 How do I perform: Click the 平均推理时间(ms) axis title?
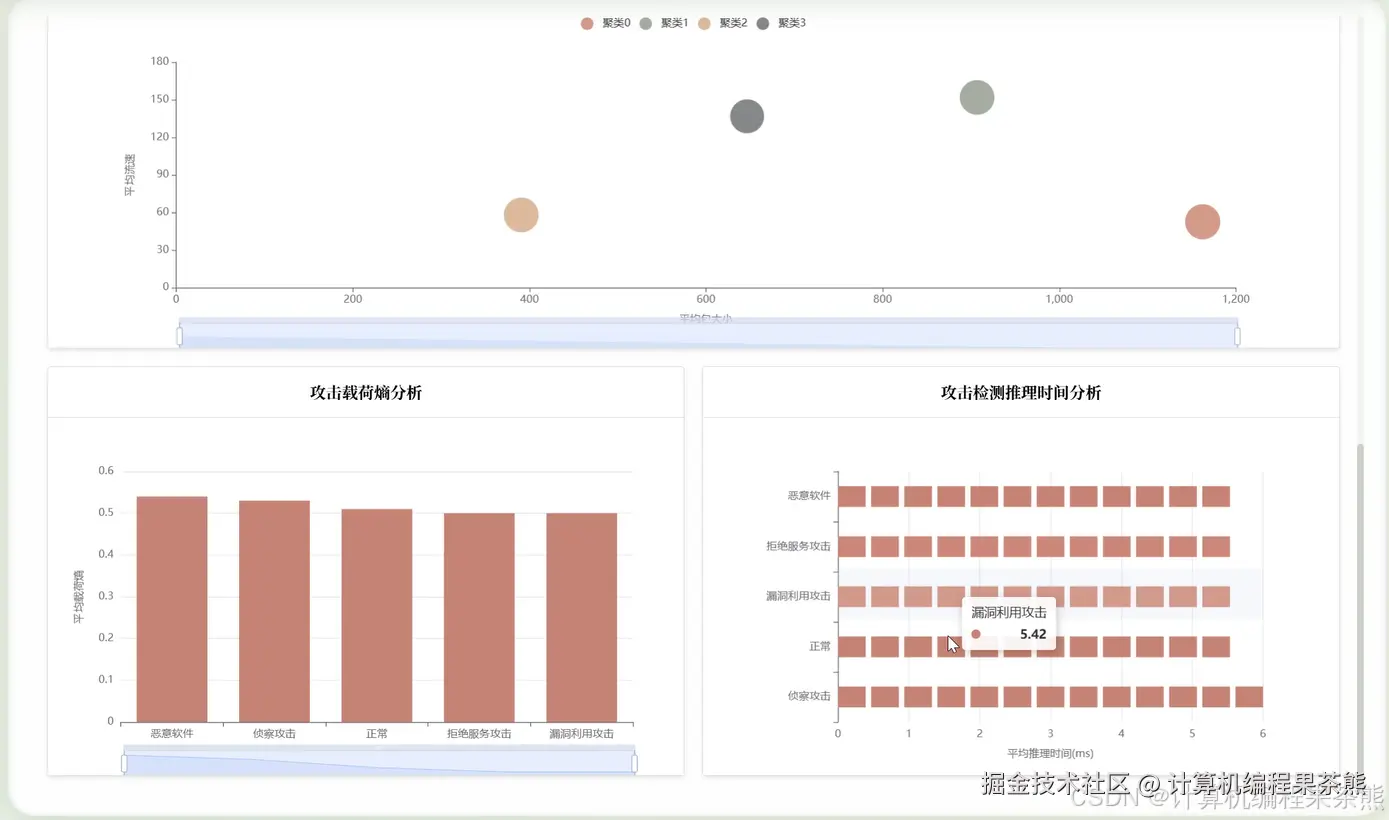(1050, 753)
